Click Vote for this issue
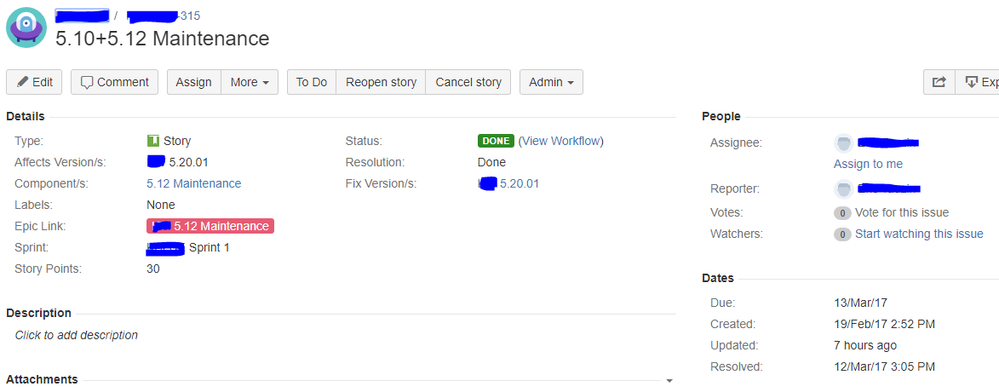The image size is (999, 388). pos(902,212)
